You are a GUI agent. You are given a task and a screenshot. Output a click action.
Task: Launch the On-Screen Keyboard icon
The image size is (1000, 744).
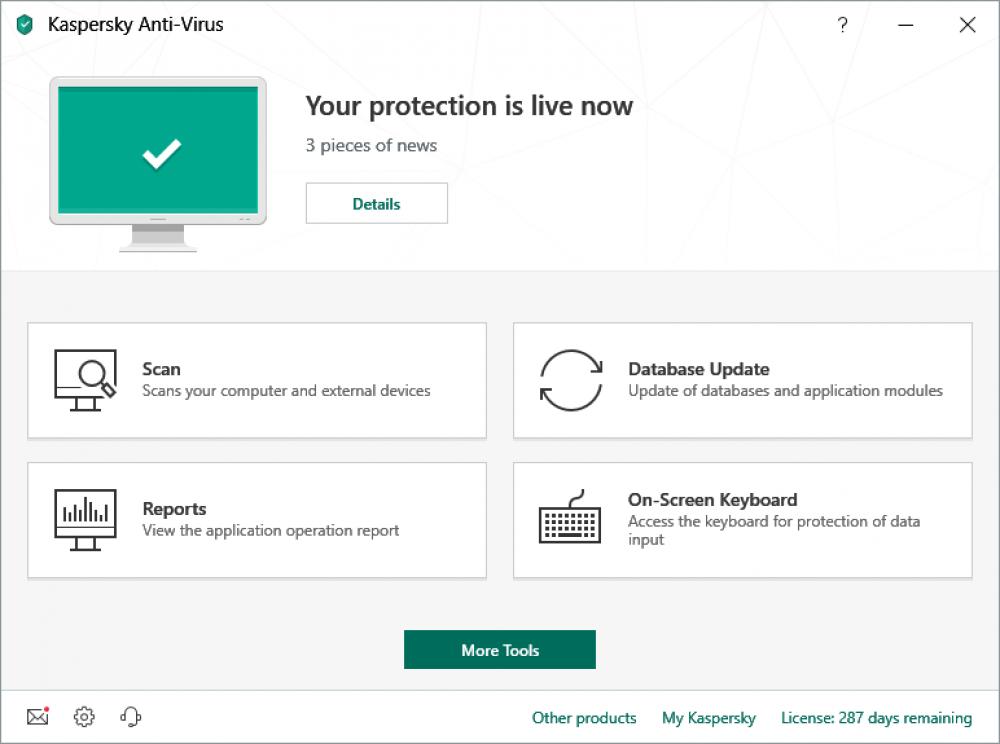click(x=571, y=520)
